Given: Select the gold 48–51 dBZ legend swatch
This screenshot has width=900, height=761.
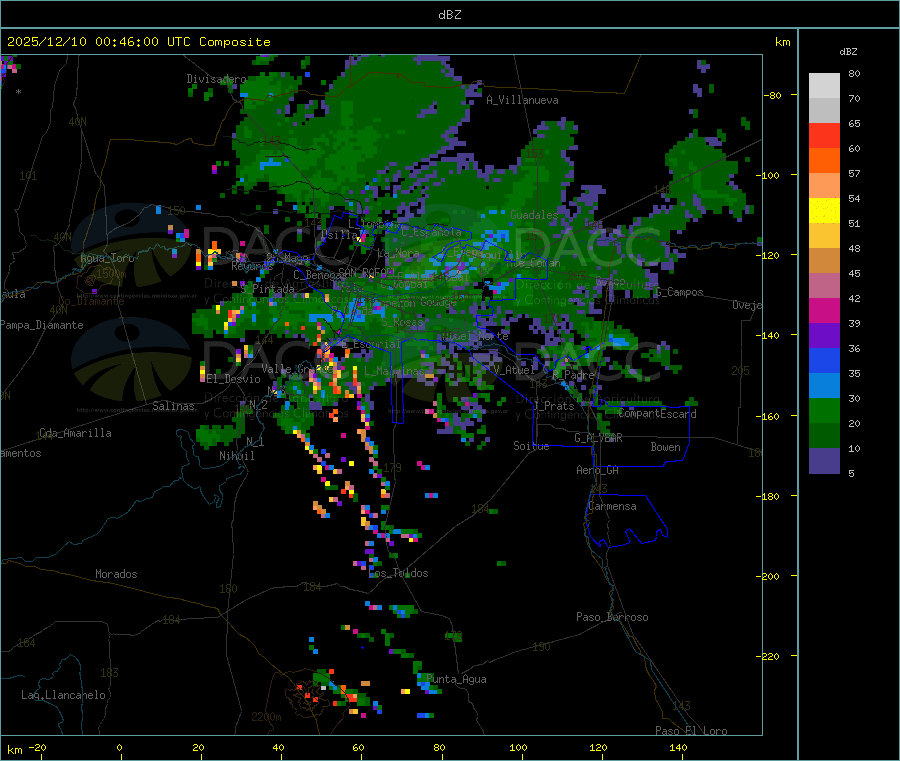Looking at the screenshot, I should point(824,236).
